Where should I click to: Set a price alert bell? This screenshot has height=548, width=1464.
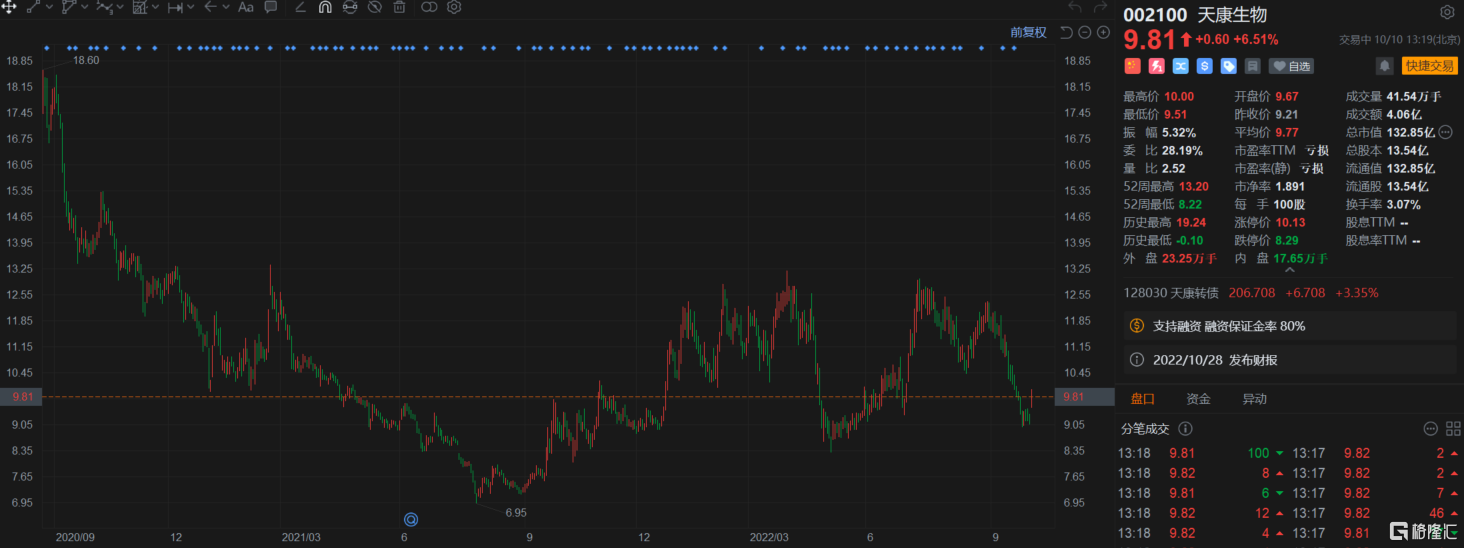(x=1384, y=66)
